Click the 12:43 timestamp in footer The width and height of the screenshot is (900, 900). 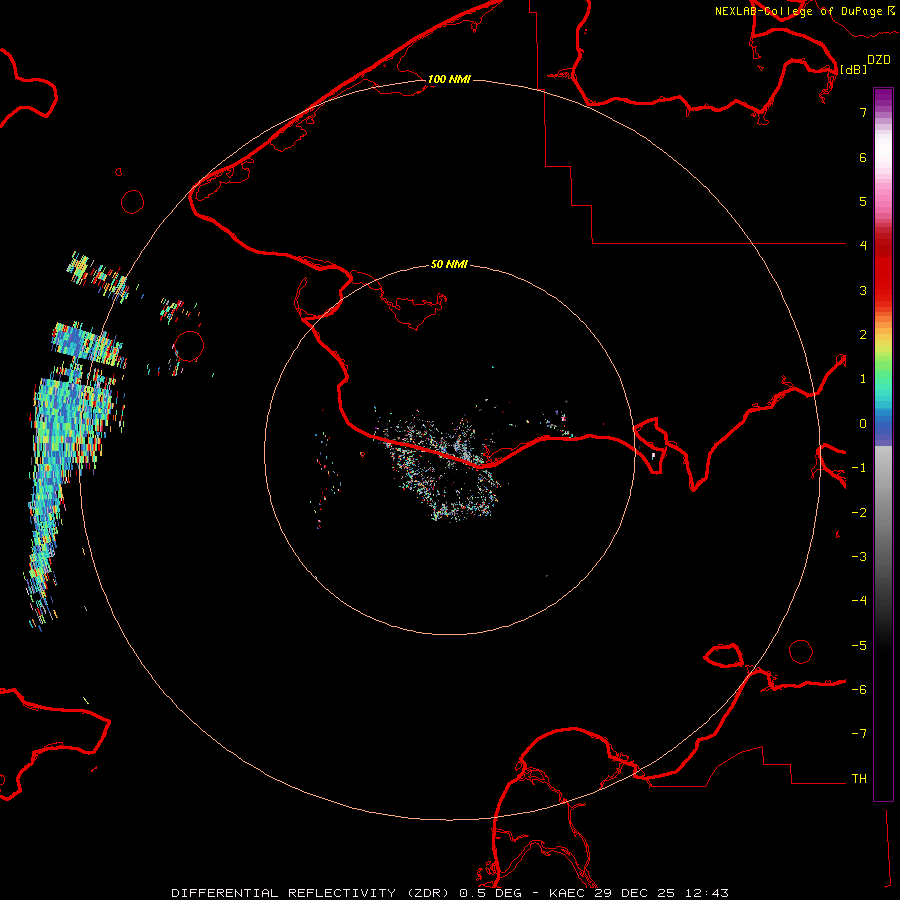[x=708, y=893]
